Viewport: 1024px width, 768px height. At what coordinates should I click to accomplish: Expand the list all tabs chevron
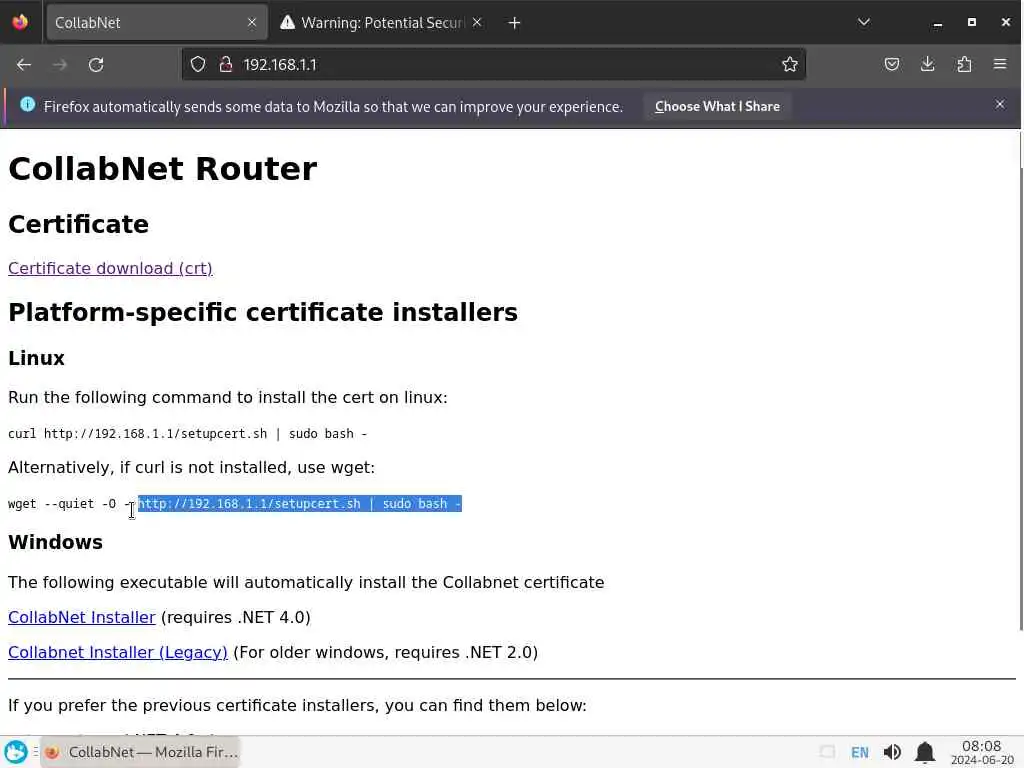pos(863,22)
